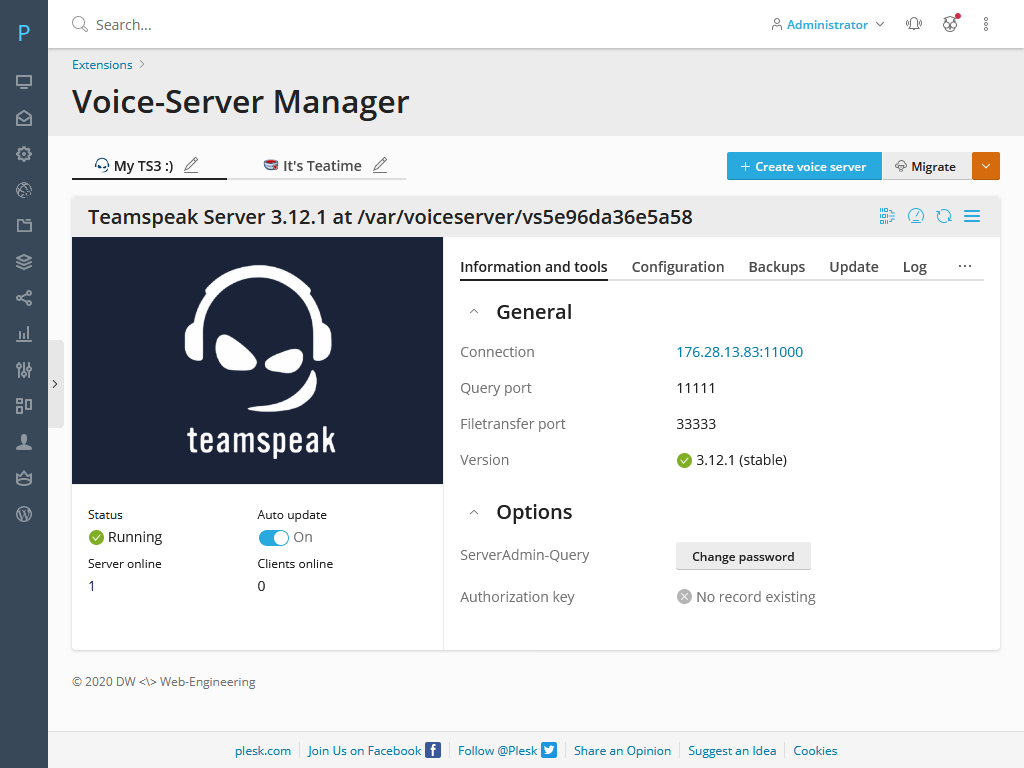Click the Mail icon in the sidebar
This screenshot has height=768, width=1024.
pos(23,117)
